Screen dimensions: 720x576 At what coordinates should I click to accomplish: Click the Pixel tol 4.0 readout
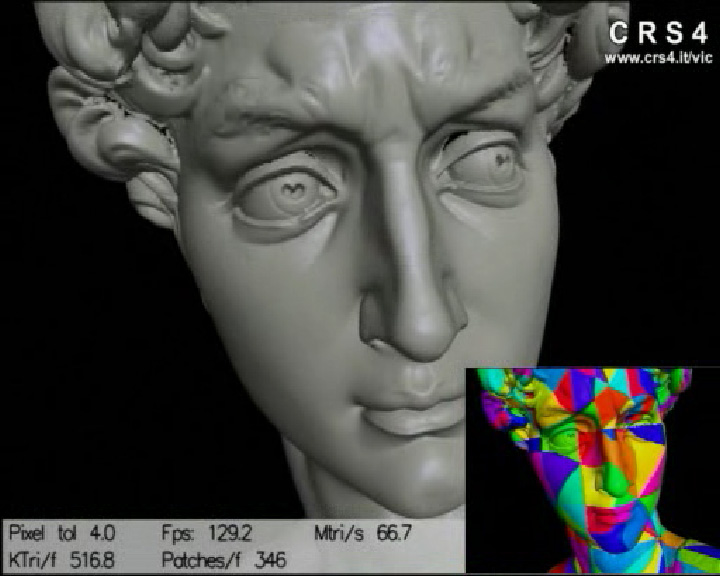coord(62,533)
